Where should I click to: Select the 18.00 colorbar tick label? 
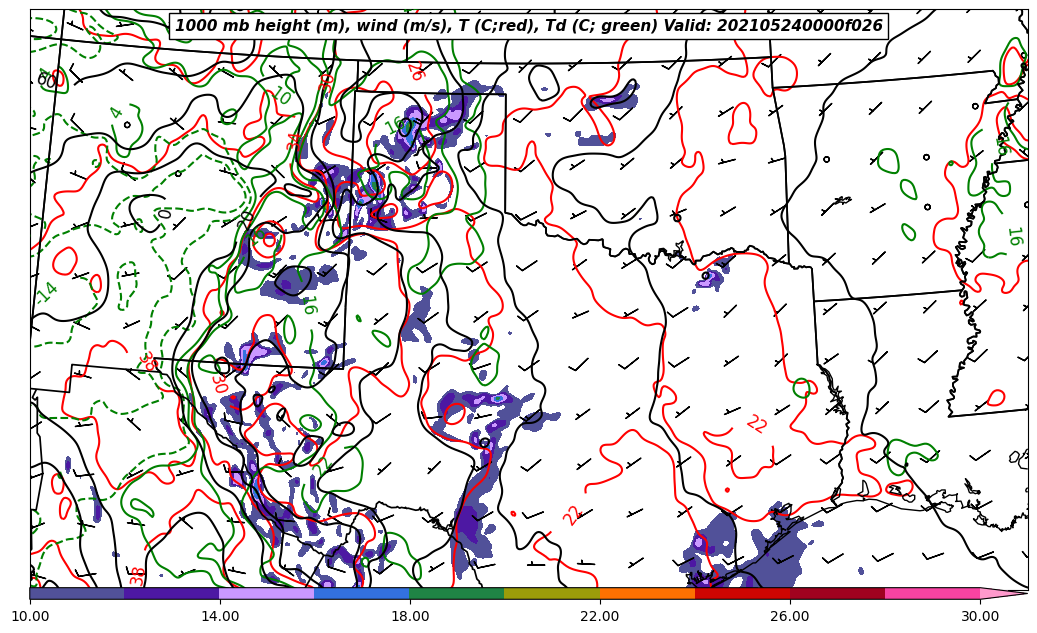(x=410, y=616)
